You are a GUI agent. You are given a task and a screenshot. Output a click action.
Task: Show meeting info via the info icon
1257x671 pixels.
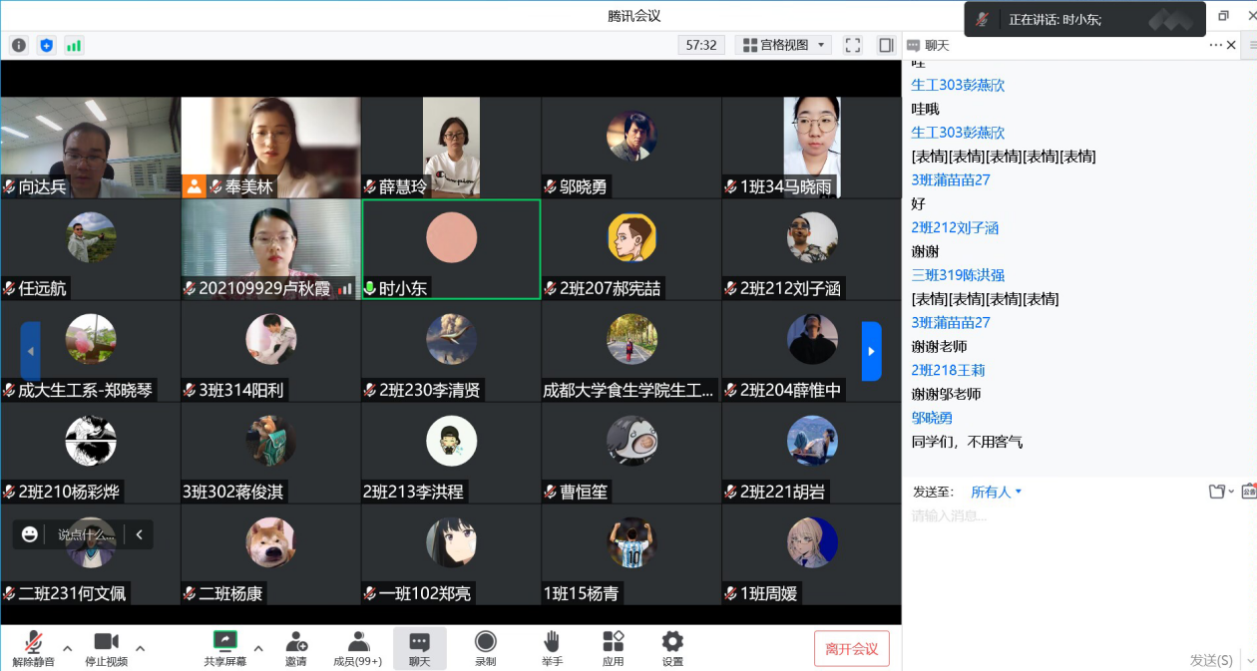[x=19, y=45]
